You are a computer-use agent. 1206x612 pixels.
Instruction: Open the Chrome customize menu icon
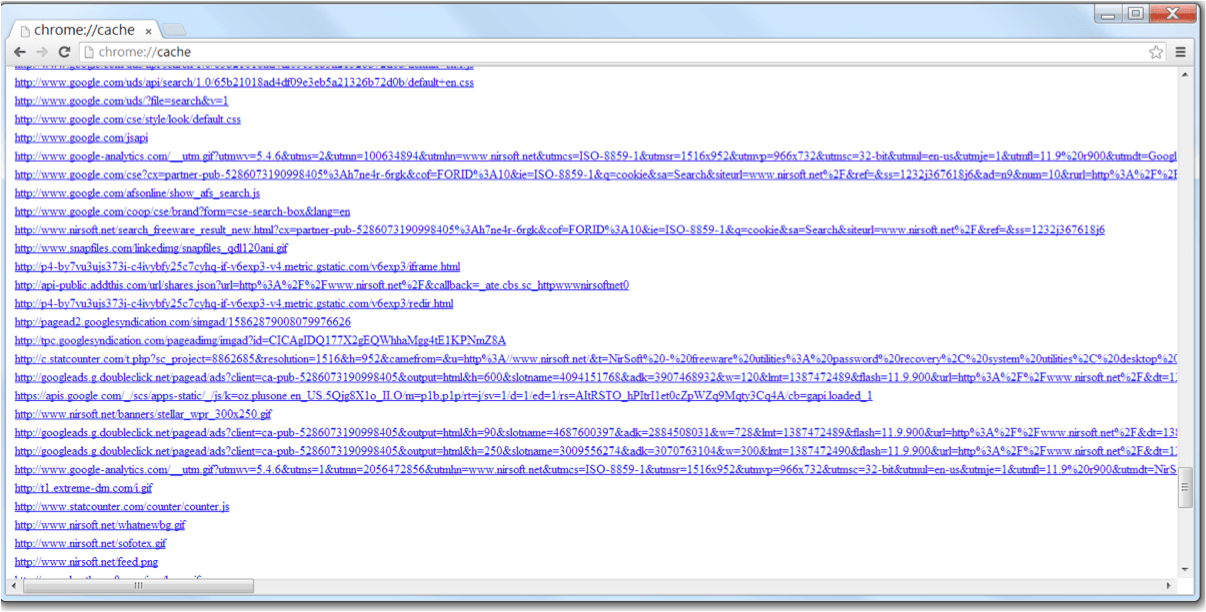1182,51
